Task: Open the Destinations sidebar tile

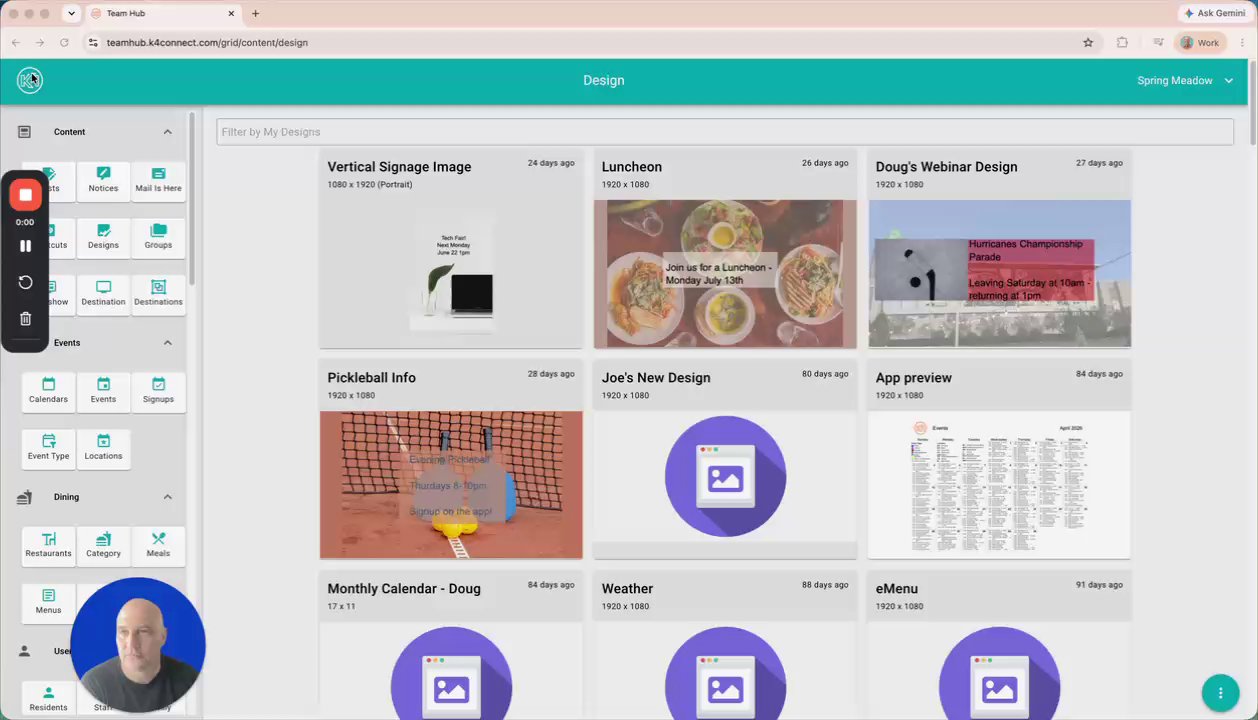Action: click(158, 295)
